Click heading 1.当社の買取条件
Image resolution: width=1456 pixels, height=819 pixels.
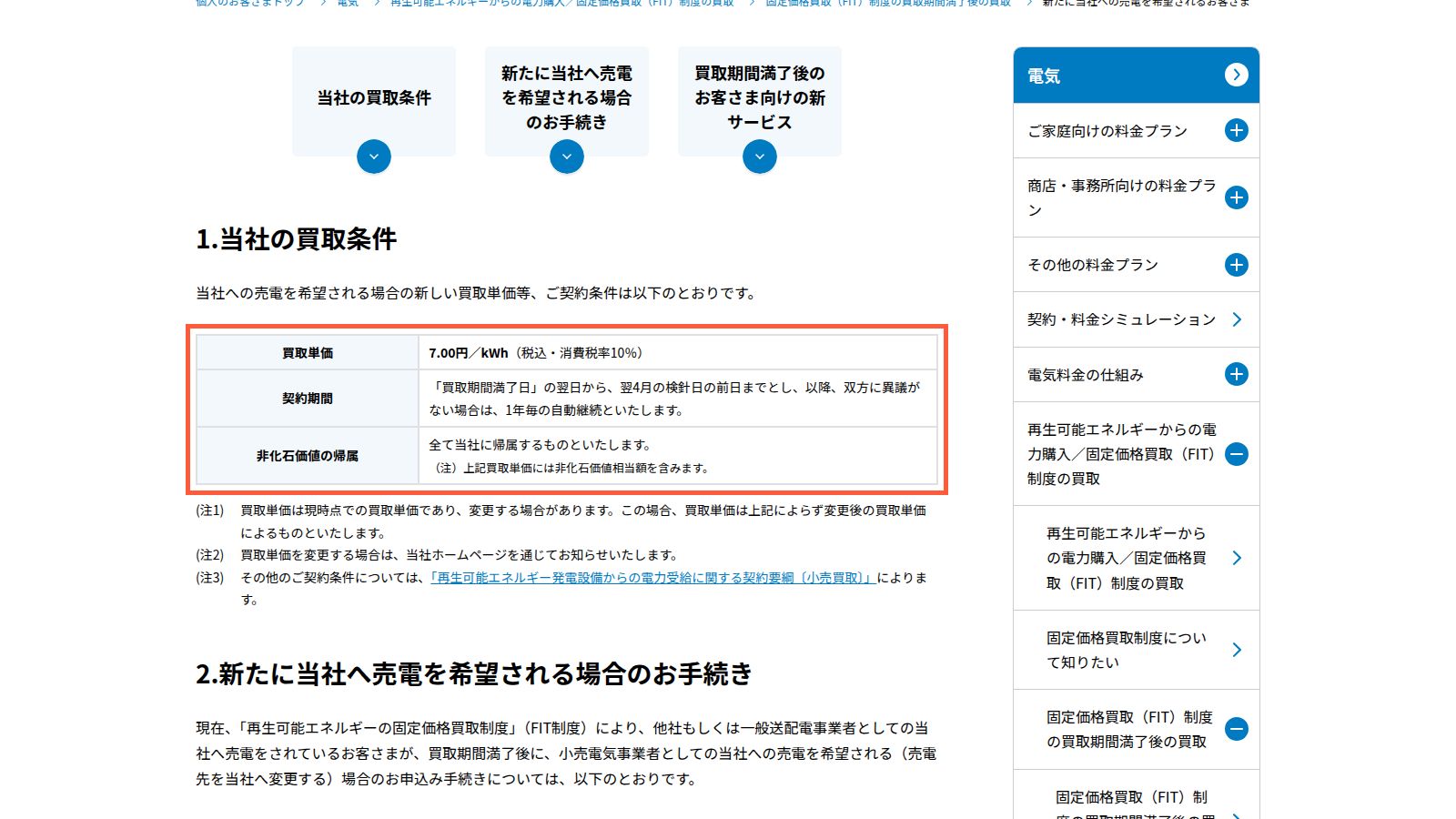(297, 239)
